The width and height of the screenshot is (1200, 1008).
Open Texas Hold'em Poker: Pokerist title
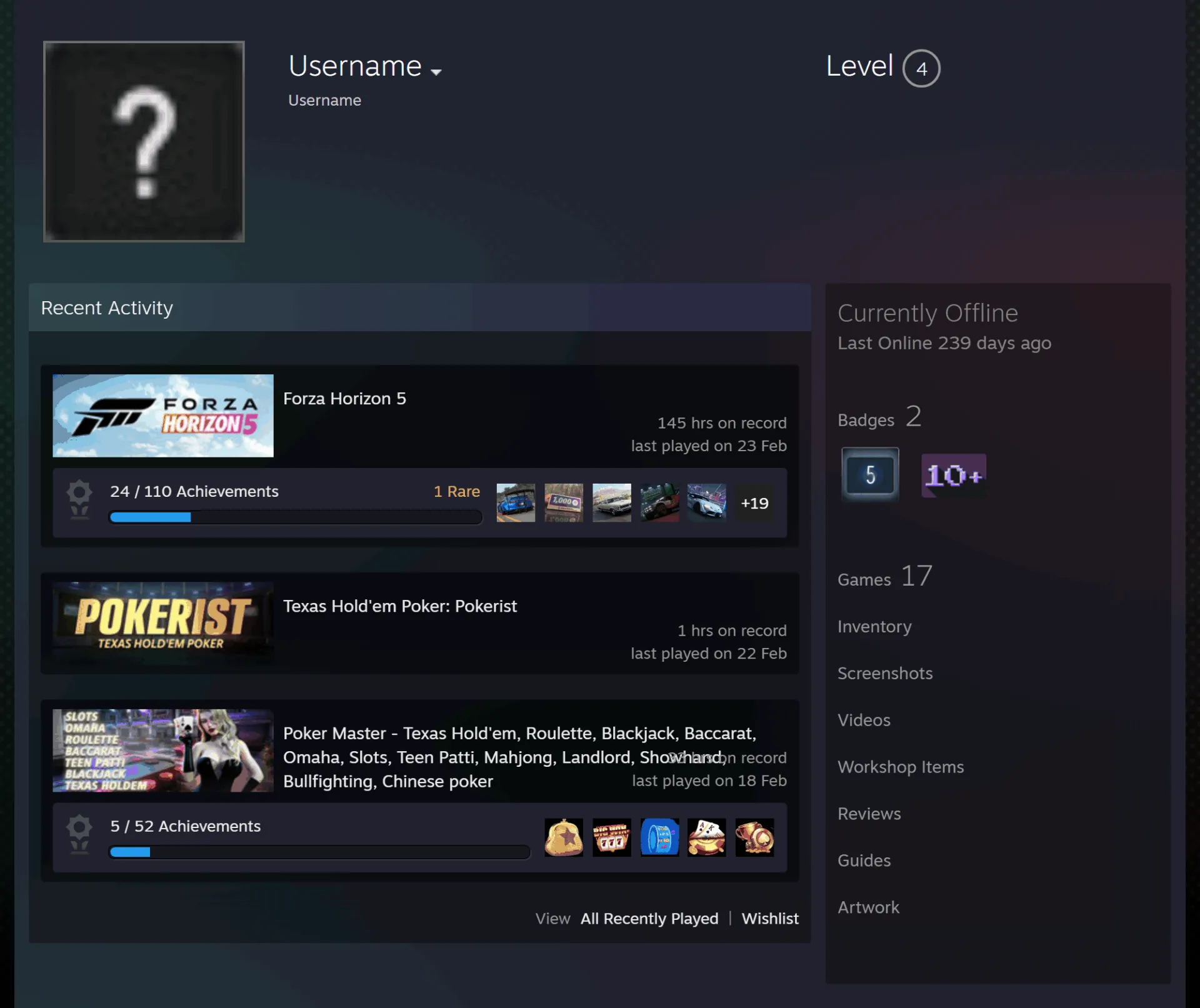(400, 606)
